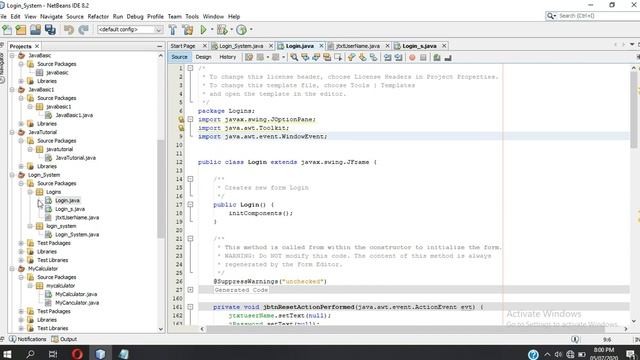Click the Last Edit icon in editor toolbar
The width and height of the screenshot is (640, 360).
point(249,58)
